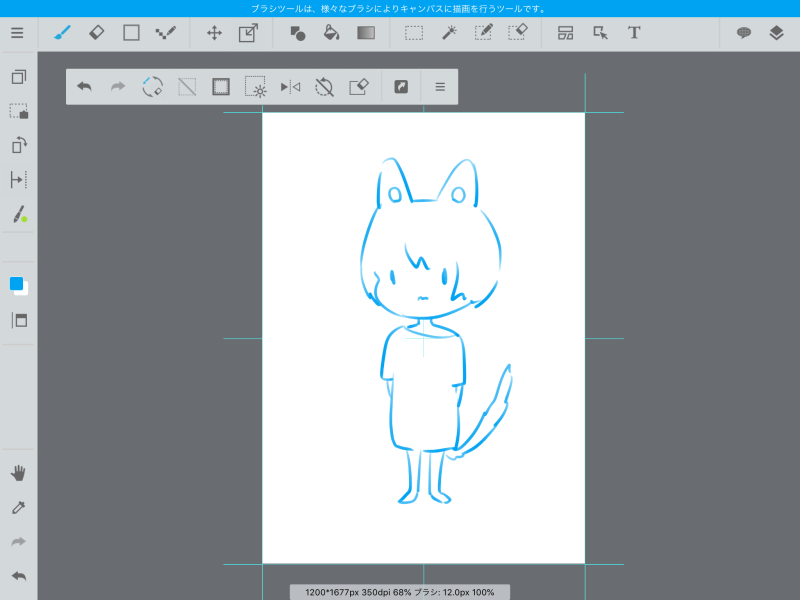Select the Paint Bucket fill tool
This screenshot has height=600, width=800.
332,33
